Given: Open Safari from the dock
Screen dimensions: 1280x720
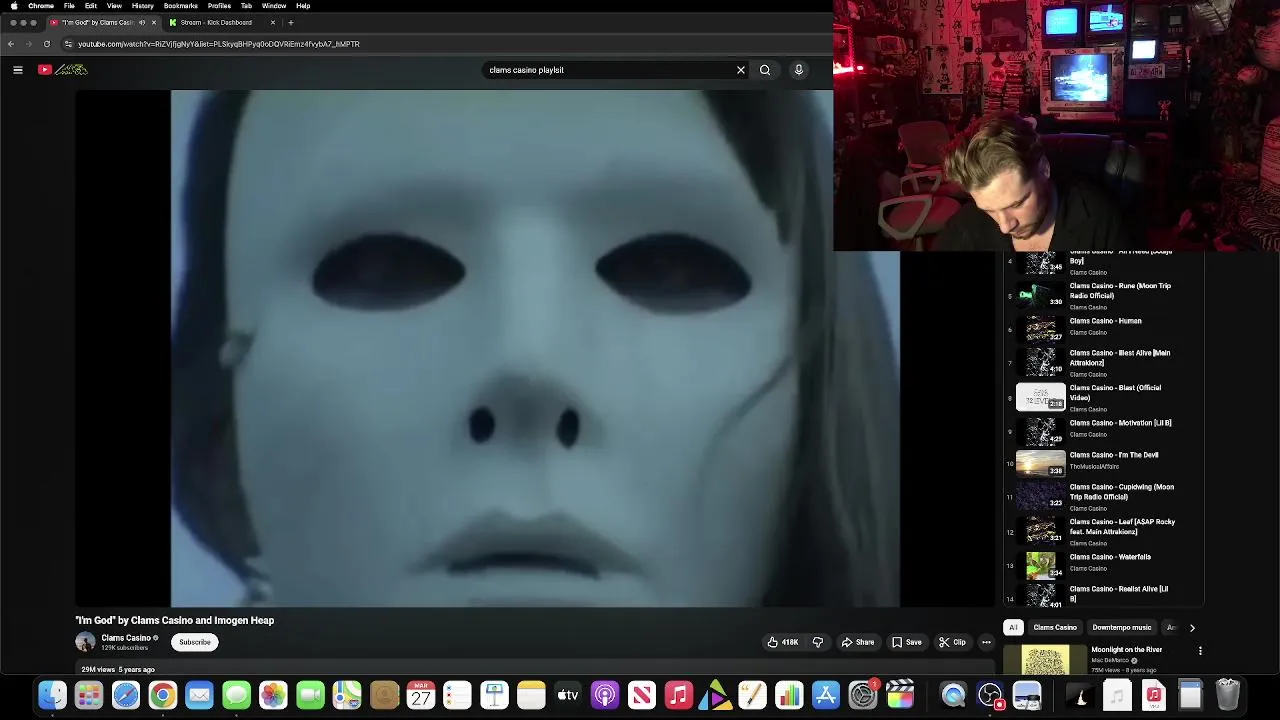Looking at the screenshot, I should pyautogui.click(x=126, y=694).
